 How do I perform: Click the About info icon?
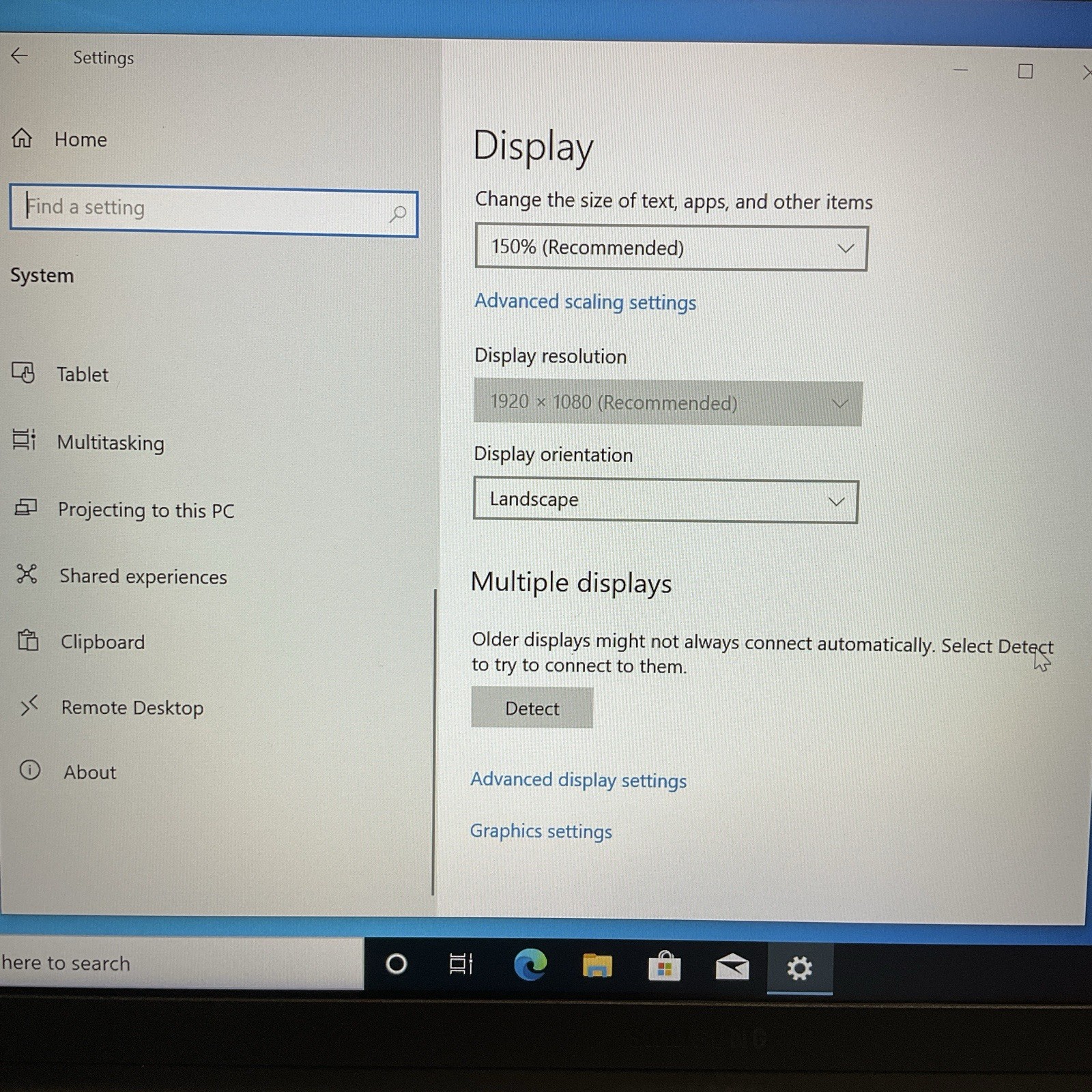[30, 770]
